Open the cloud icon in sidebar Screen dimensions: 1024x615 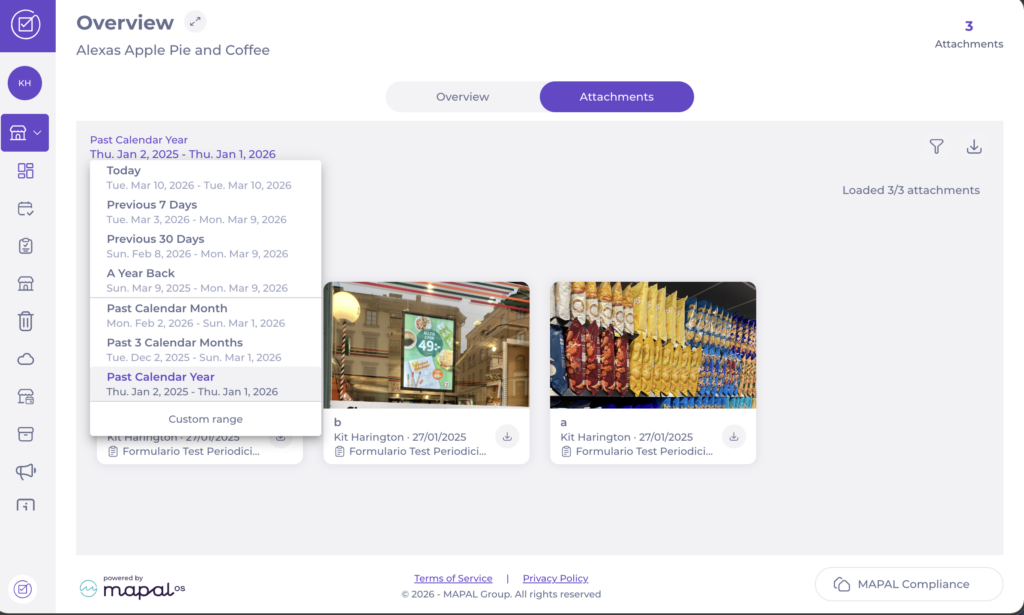click(x=26, y=359)
